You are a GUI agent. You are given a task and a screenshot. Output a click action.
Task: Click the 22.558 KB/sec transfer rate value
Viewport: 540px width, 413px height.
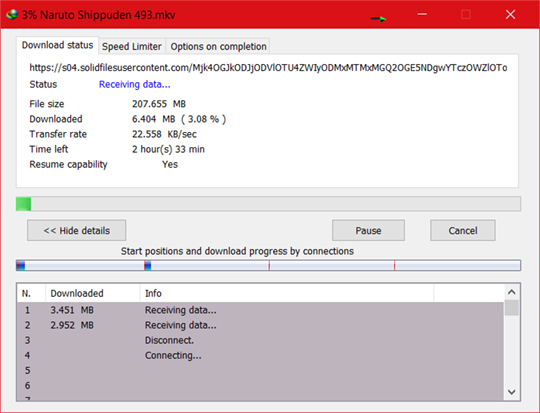point(165,134)
